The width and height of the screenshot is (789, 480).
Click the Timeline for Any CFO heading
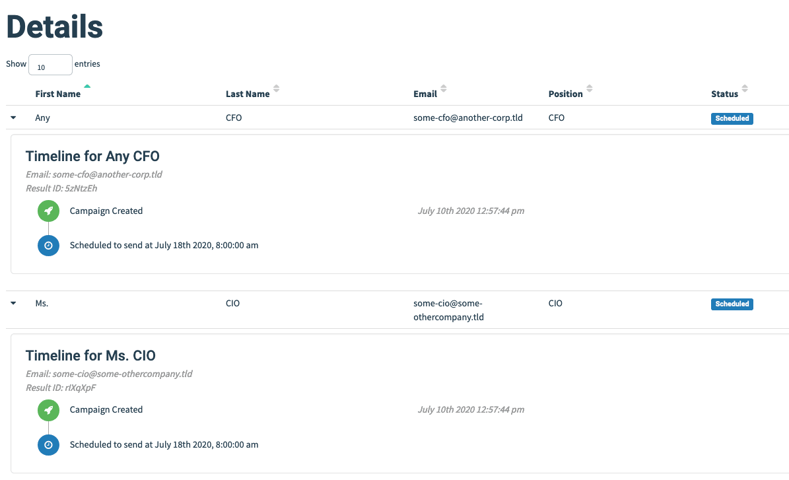coord(93,156)
